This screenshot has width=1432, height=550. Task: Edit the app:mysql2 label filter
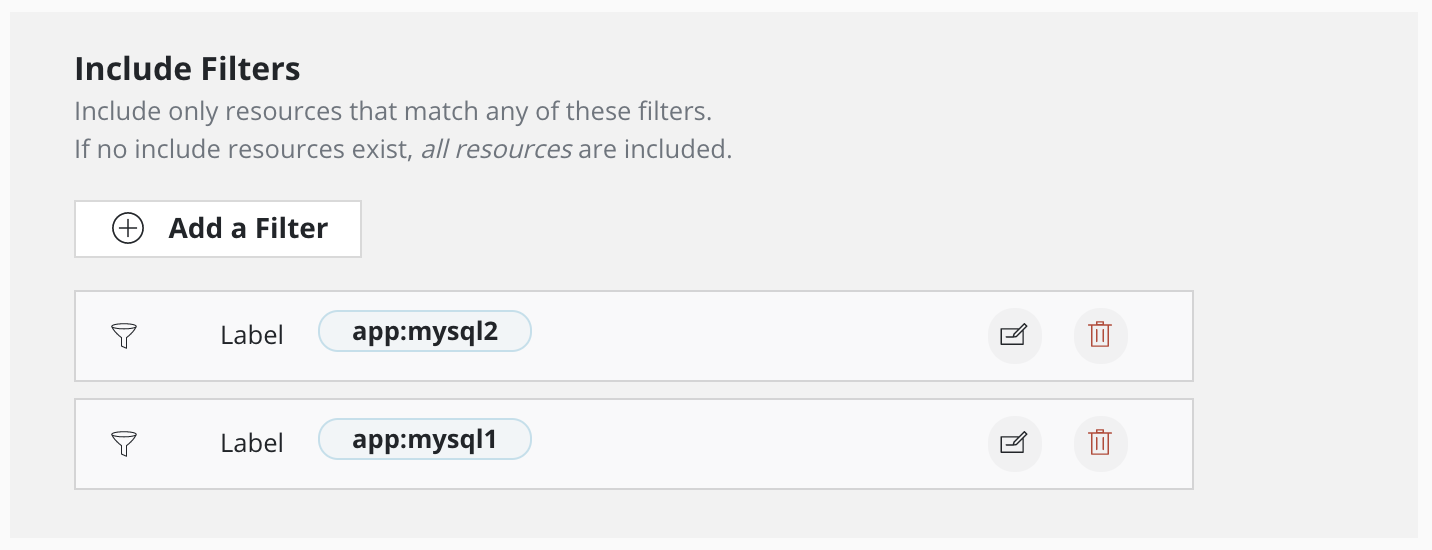[x=1014, y=335]
